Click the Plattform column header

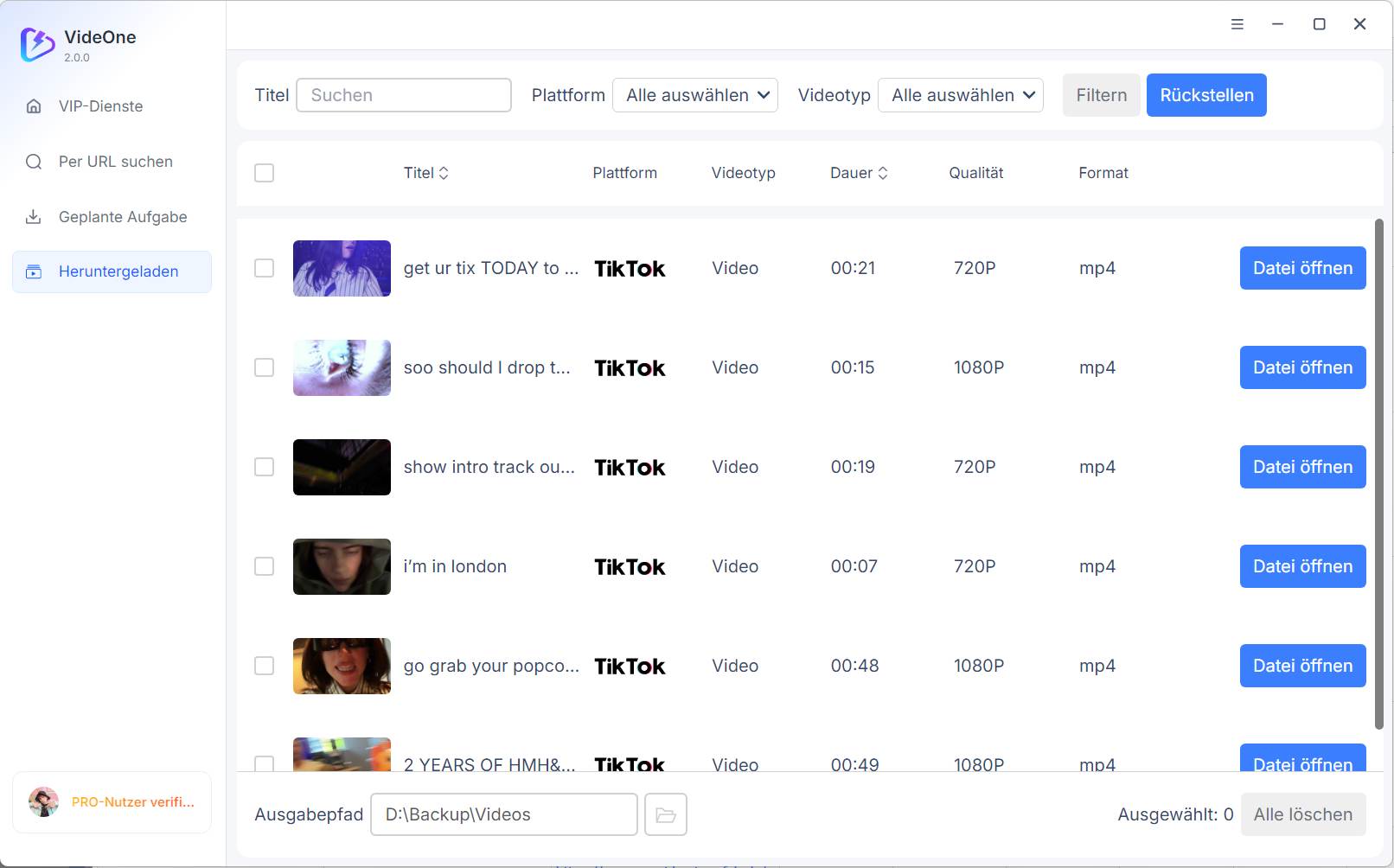[x=624, y=173]
